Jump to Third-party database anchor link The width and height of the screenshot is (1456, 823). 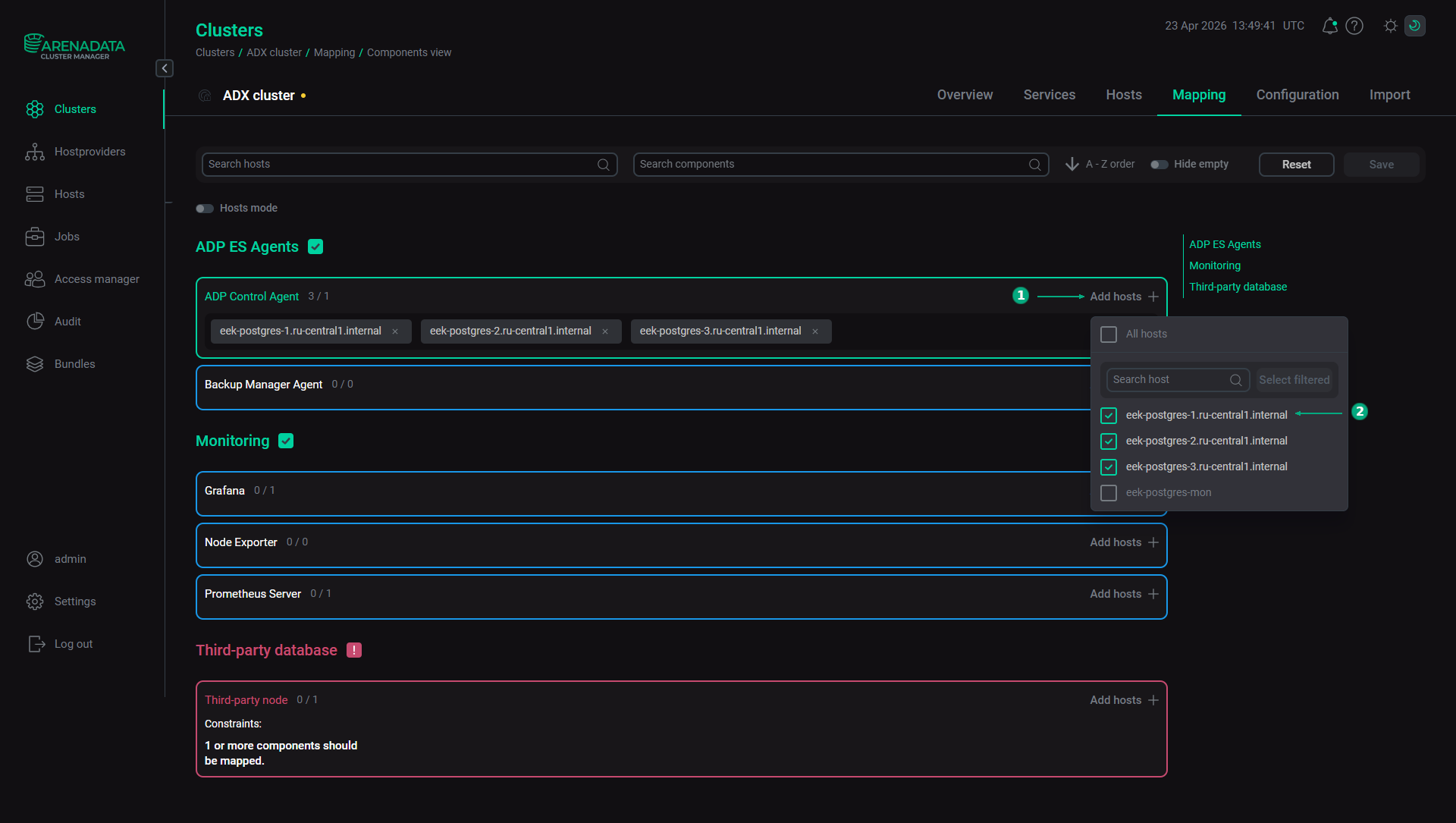click(1238, 287)
